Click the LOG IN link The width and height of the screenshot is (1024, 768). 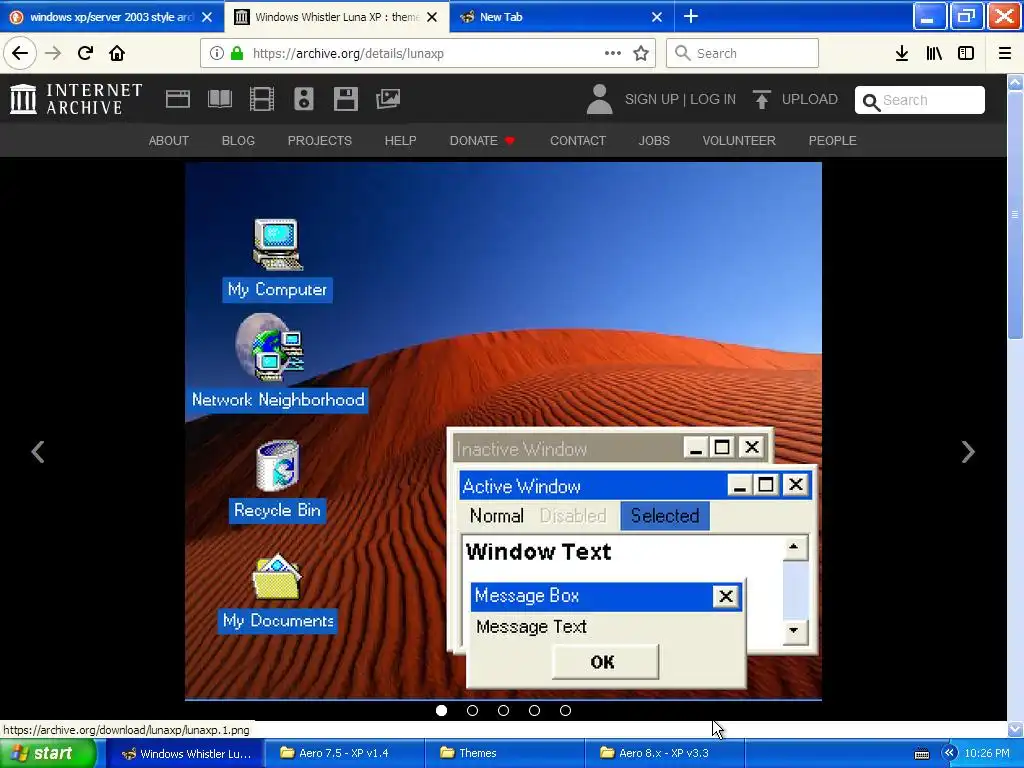(x=713, y=99)
